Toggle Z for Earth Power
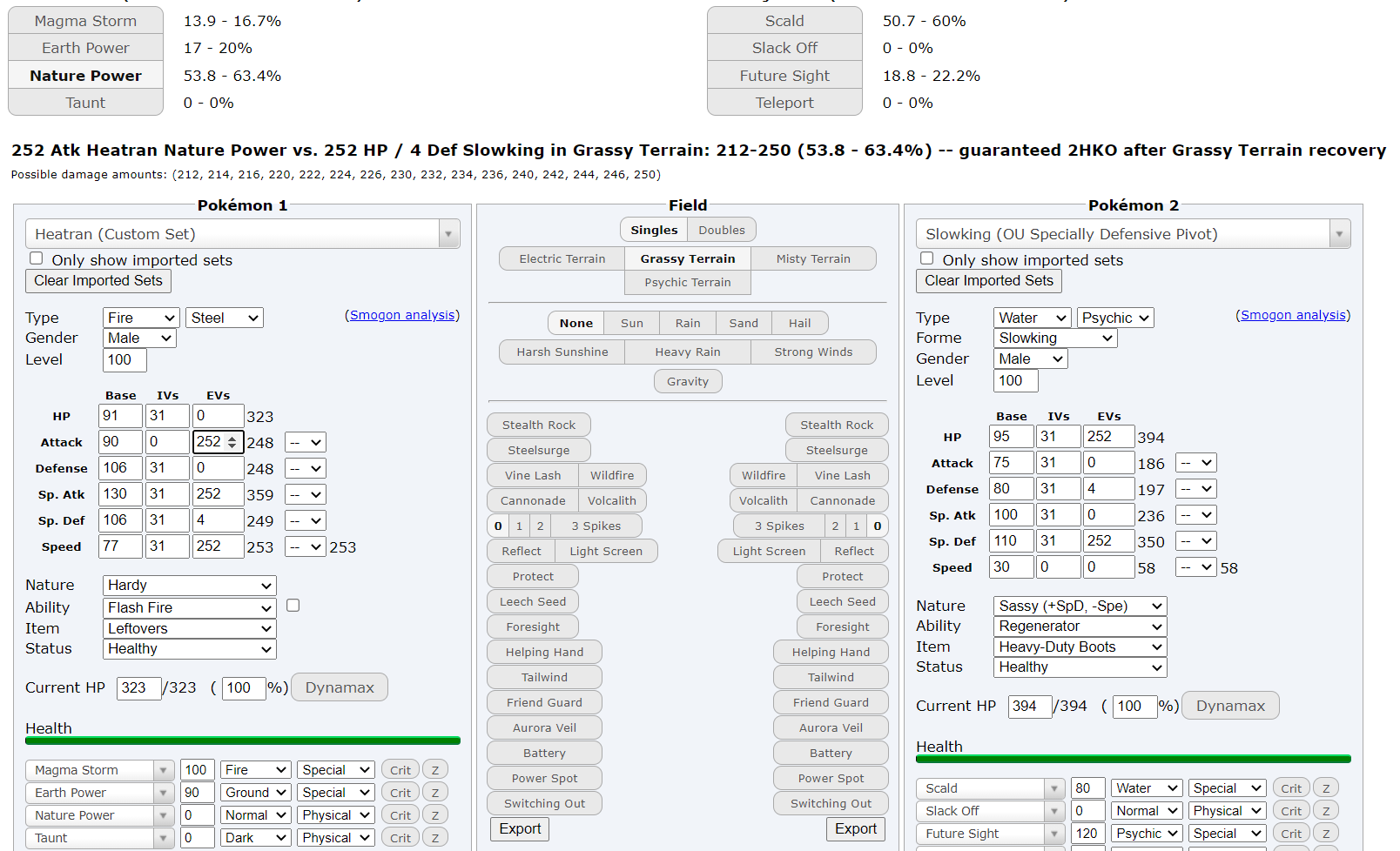Screen dimensions: 1400x851 coord(435,793)
